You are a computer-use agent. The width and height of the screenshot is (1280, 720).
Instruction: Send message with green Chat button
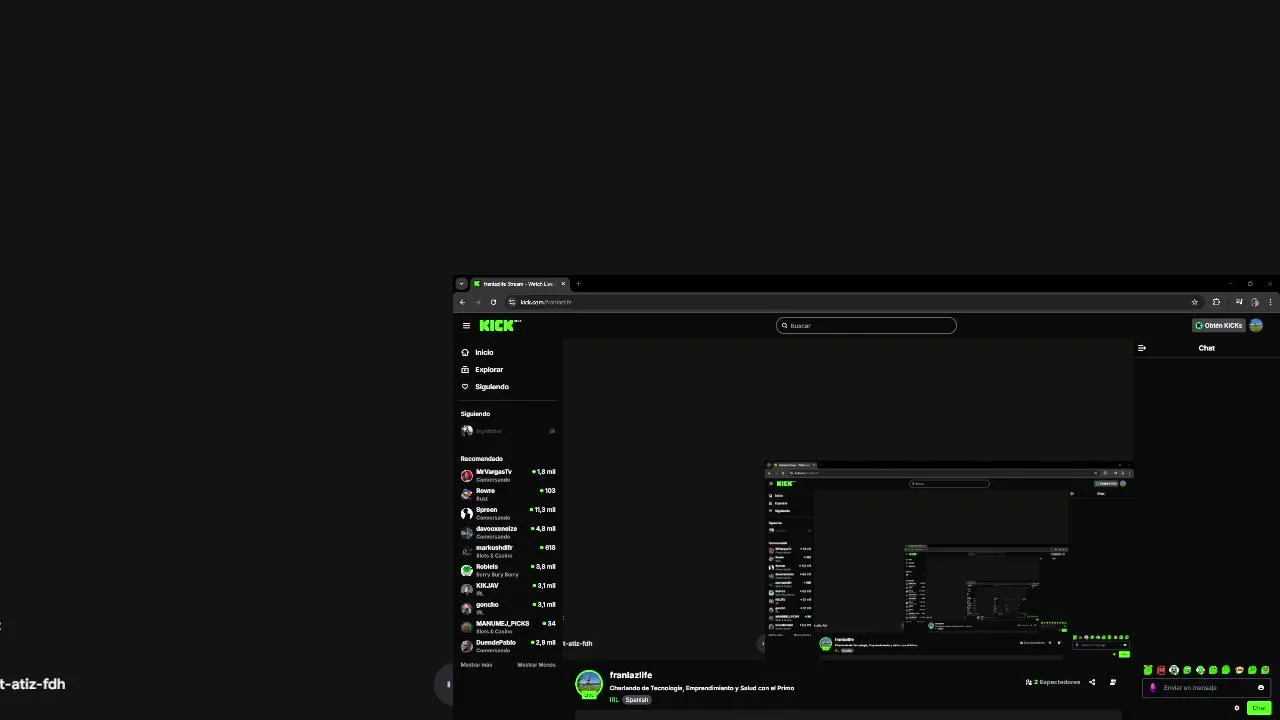click(x=1258, y=708)
